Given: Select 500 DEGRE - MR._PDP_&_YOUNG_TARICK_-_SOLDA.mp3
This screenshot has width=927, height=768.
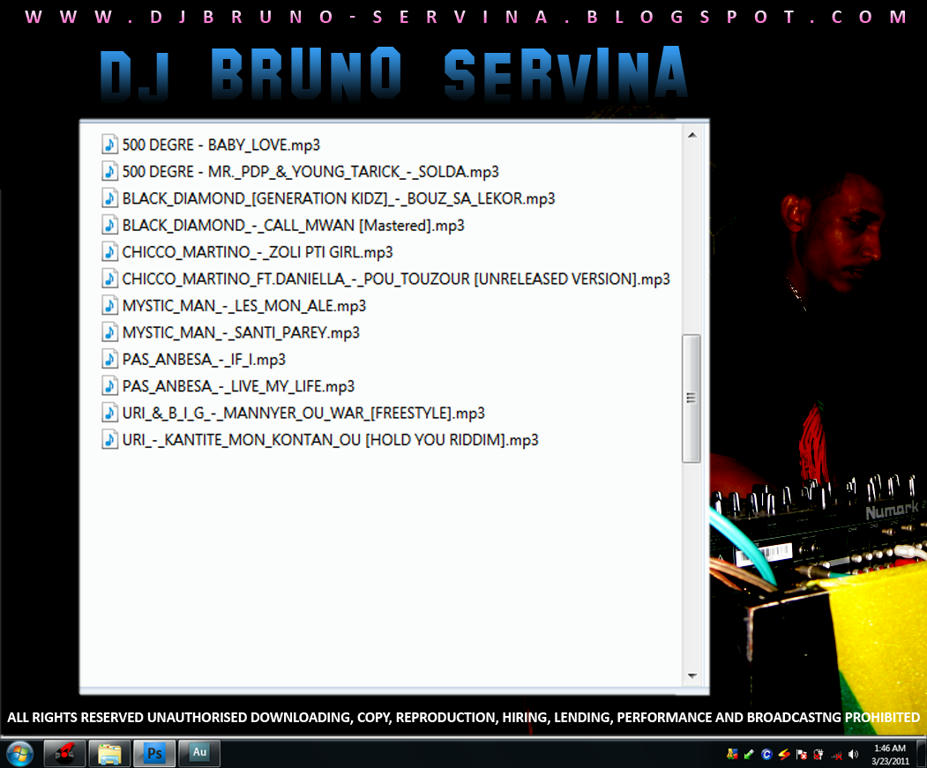Looking at the screenshot, I should [310, 171].
